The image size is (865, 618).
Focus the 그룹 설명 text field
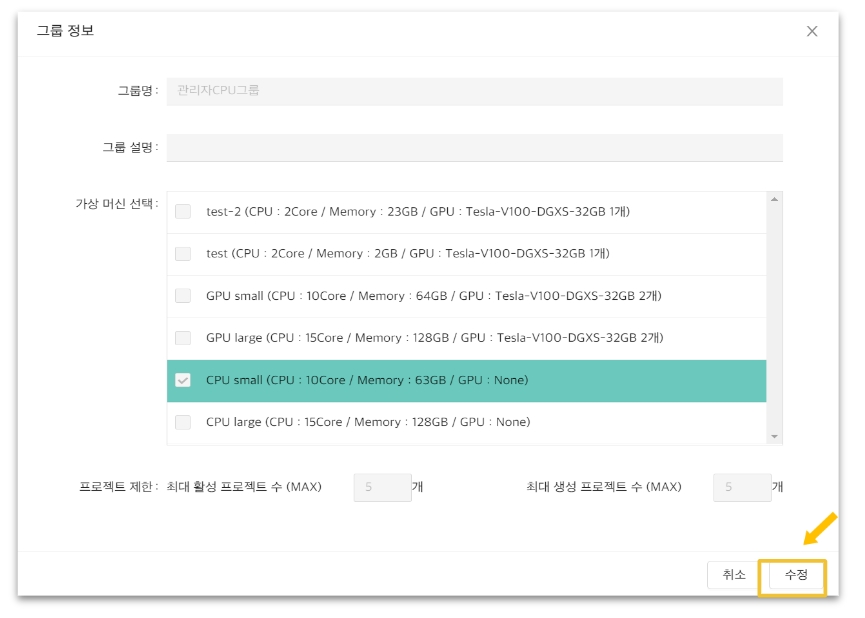[474, 147]
